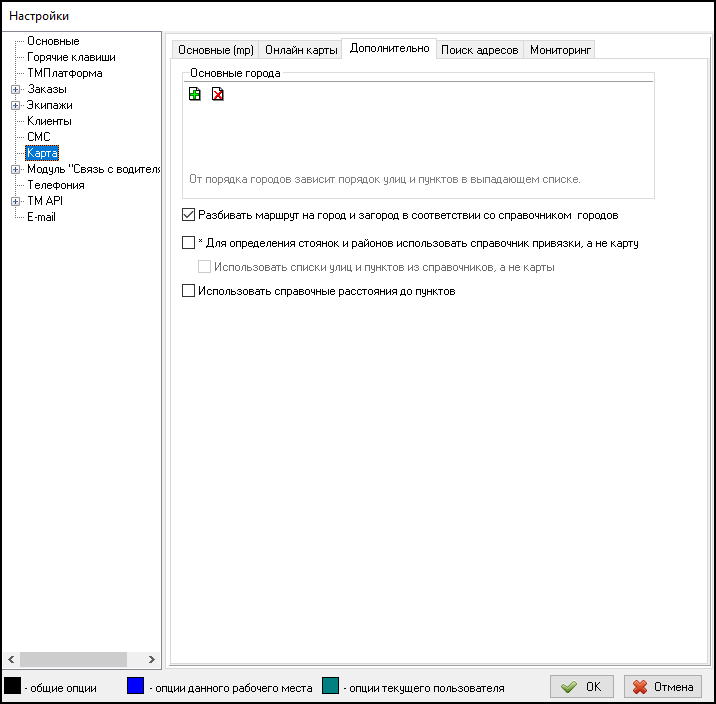This screenshot has height=704, width=716.
Task: Switch to the Онлайн карты tab
Action: 301,50
